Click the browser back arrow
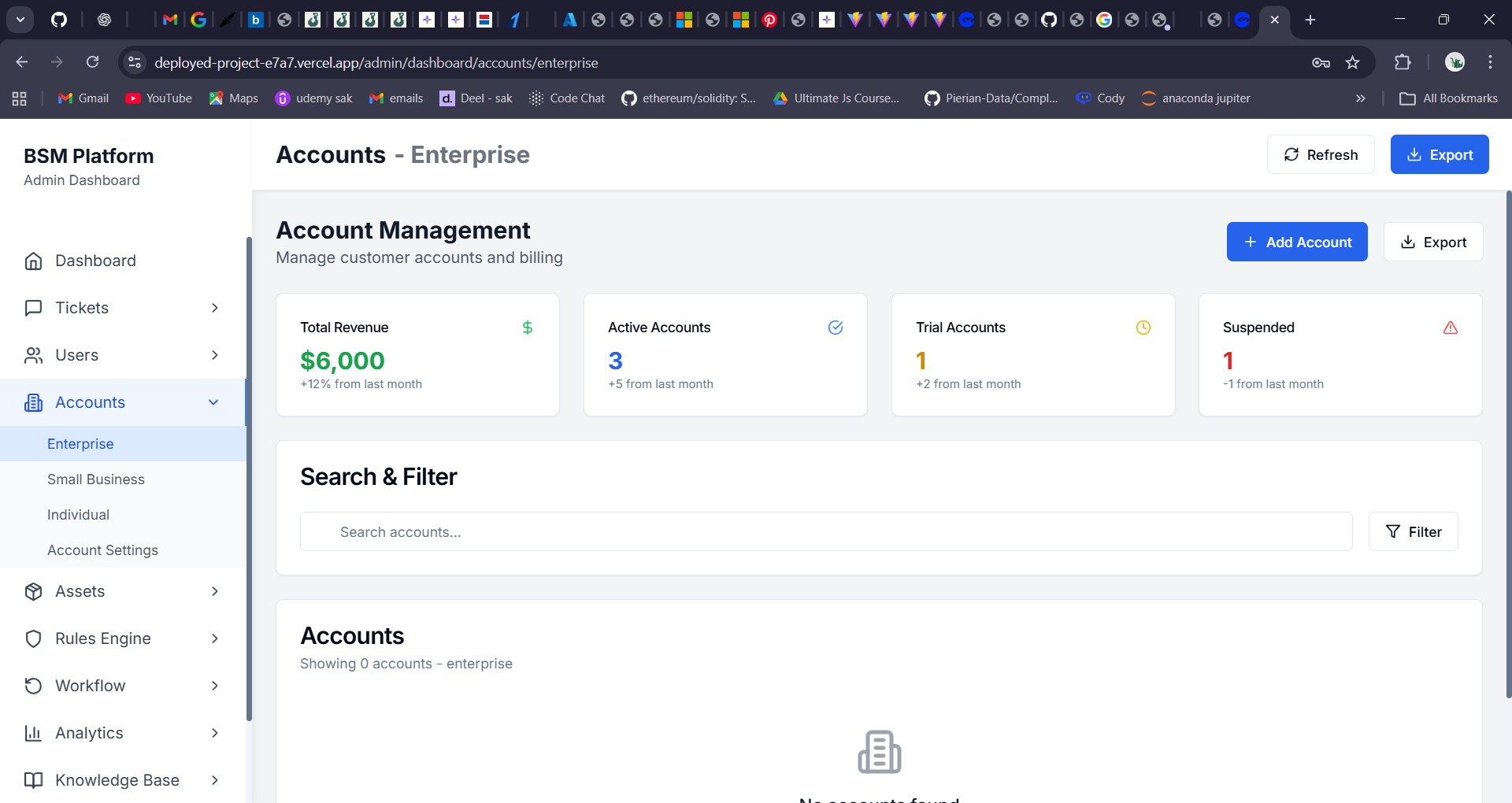 tap(22, 62)
